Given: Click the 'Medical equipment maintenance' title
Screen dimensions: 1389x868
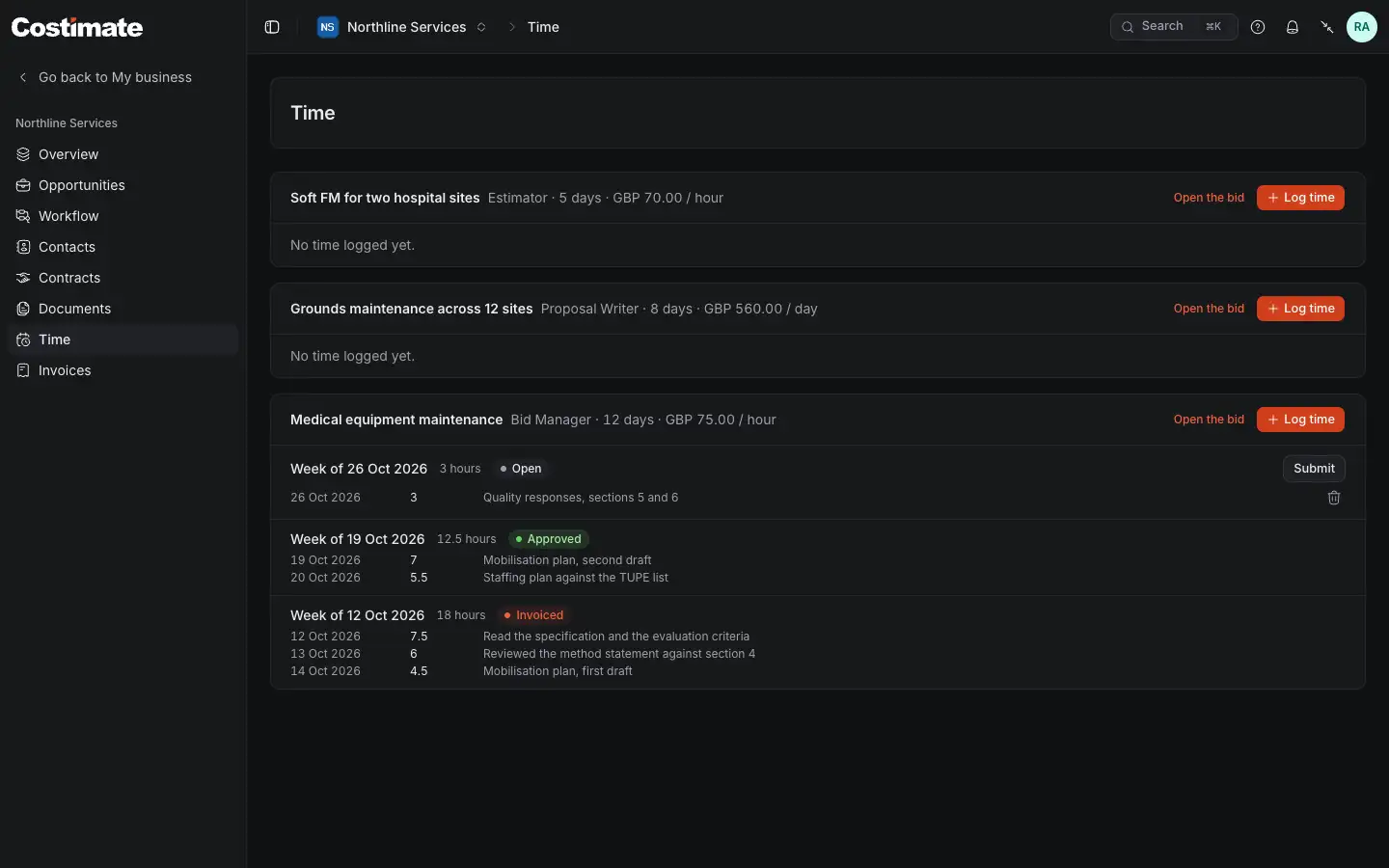Looking at the screenshot, I should 396,420.
